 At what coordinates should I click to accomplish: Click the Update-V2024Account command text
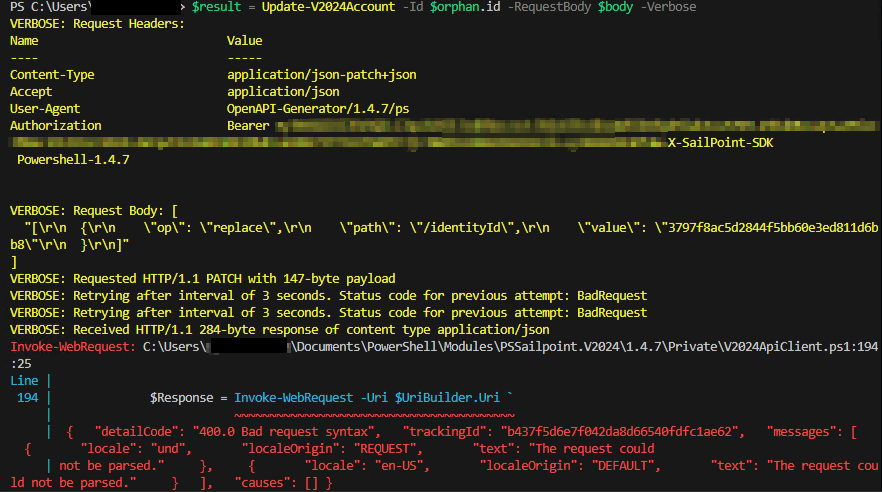(x=328, y=7)
